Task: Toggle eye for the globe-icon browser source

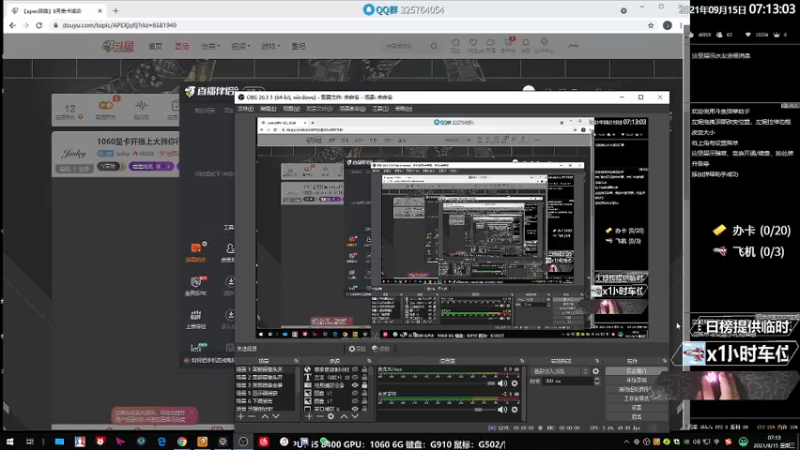Action: pos(355,369)
